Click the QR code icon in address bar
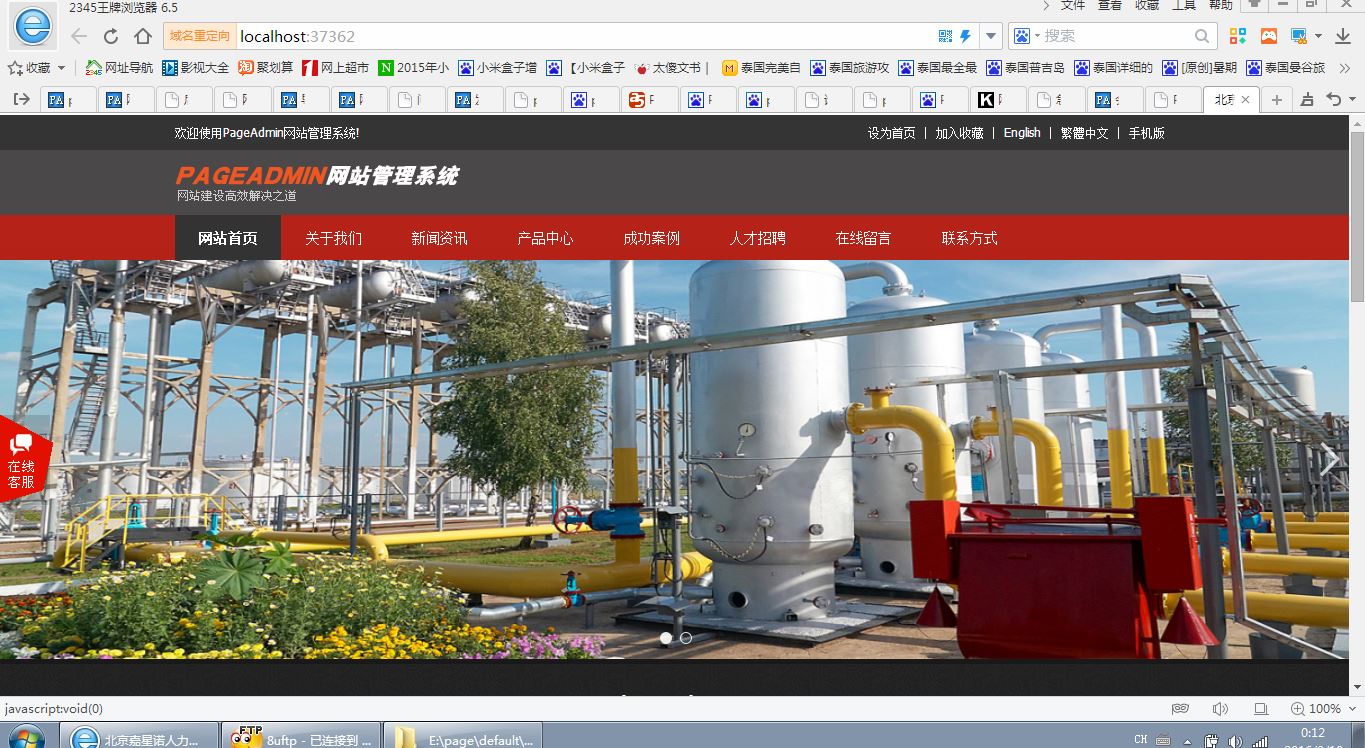 point(945,36)
